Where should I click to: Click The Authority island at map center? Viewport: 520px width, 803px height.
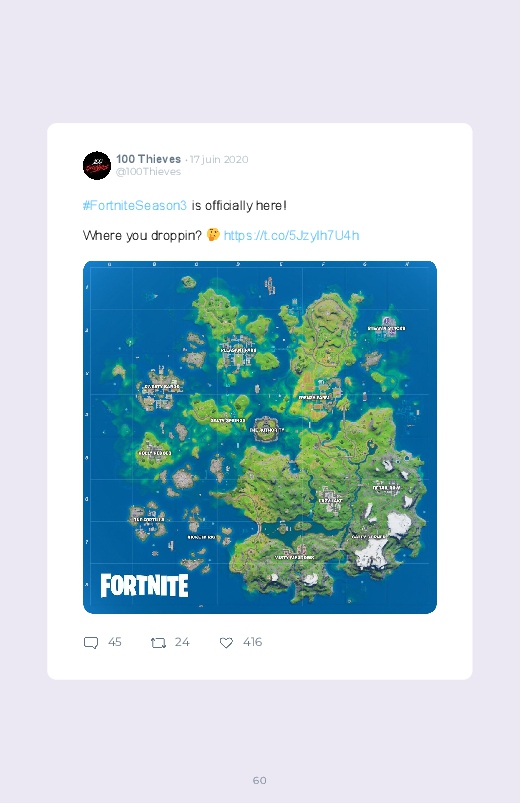[266, 429]
